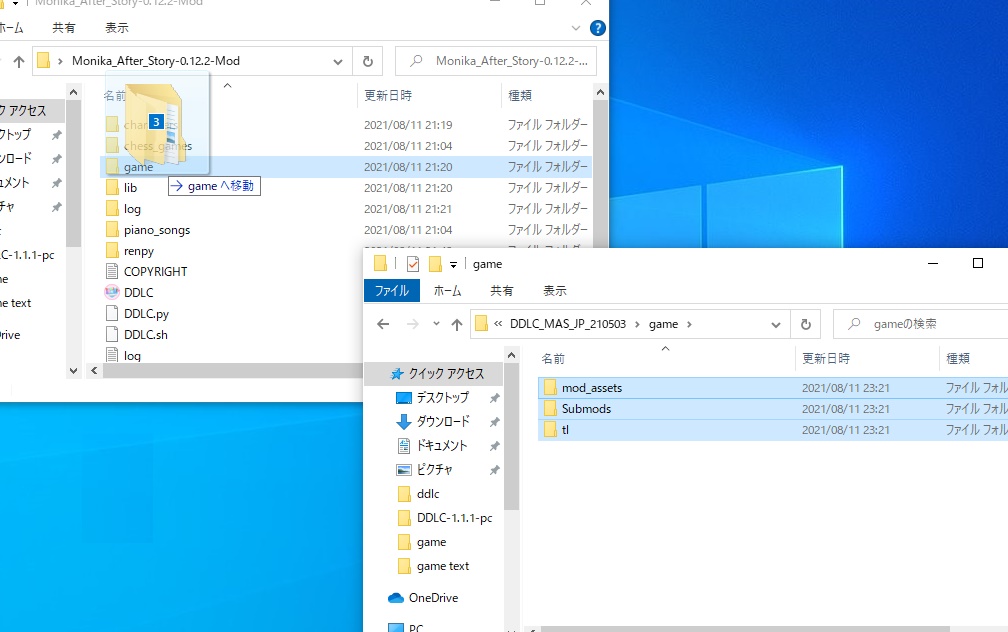Unpin デスクトップ using its pin icon
The image size is (1008, 632).
[494, 398]
